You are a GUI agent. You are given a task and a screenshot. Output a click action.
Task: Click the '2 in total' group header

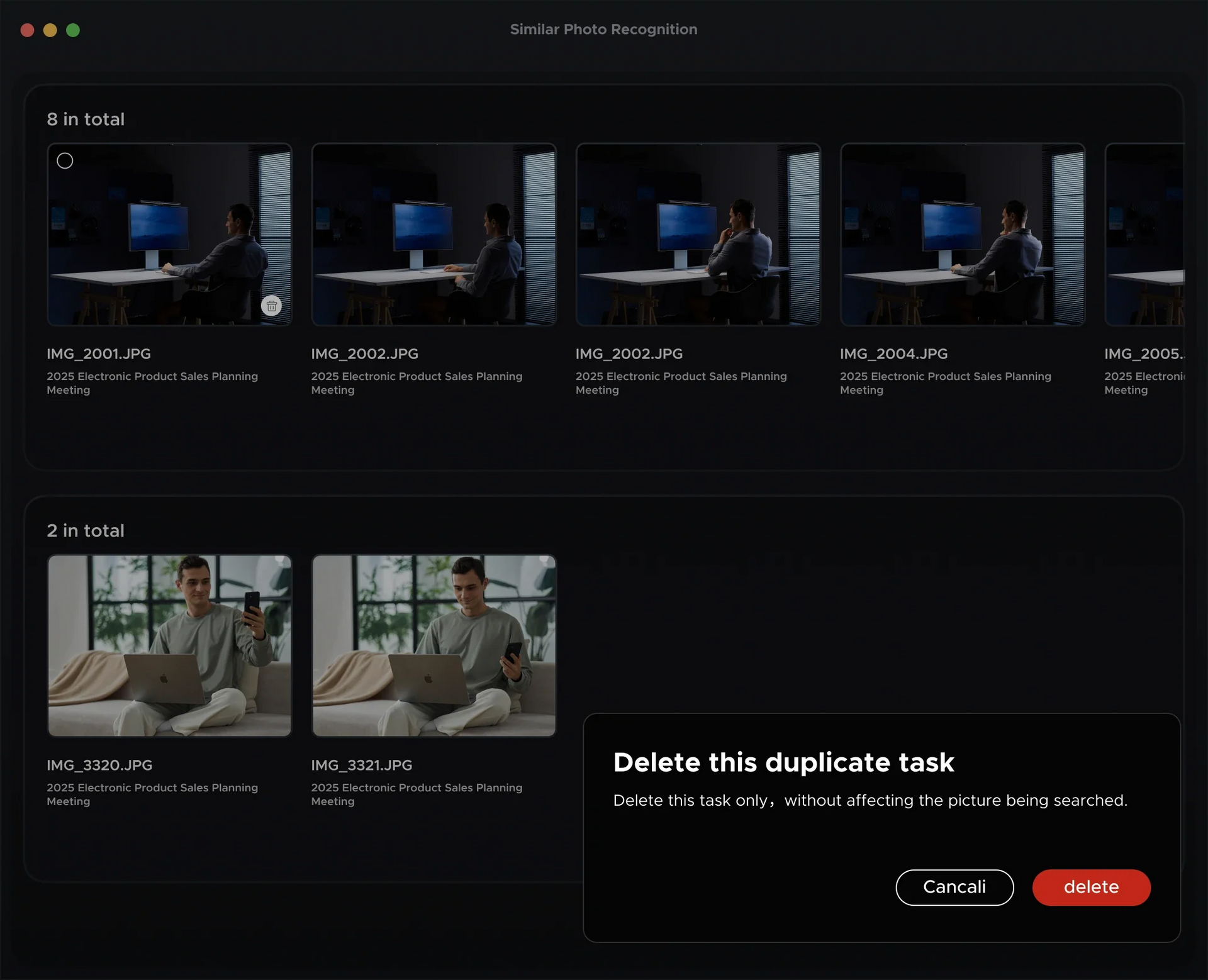(86, 531)
